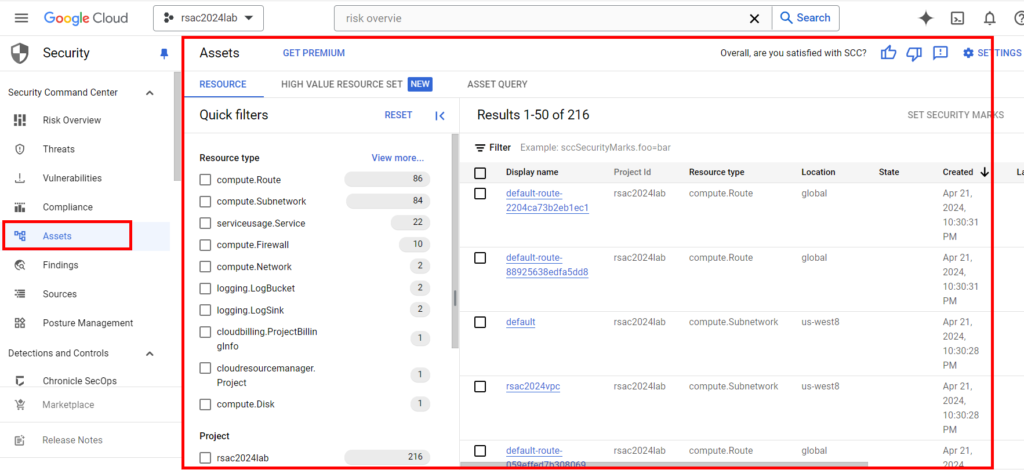Click the Marketplace cart icon
This screenshot has width=1024, height=470.
tap(20, 405)
